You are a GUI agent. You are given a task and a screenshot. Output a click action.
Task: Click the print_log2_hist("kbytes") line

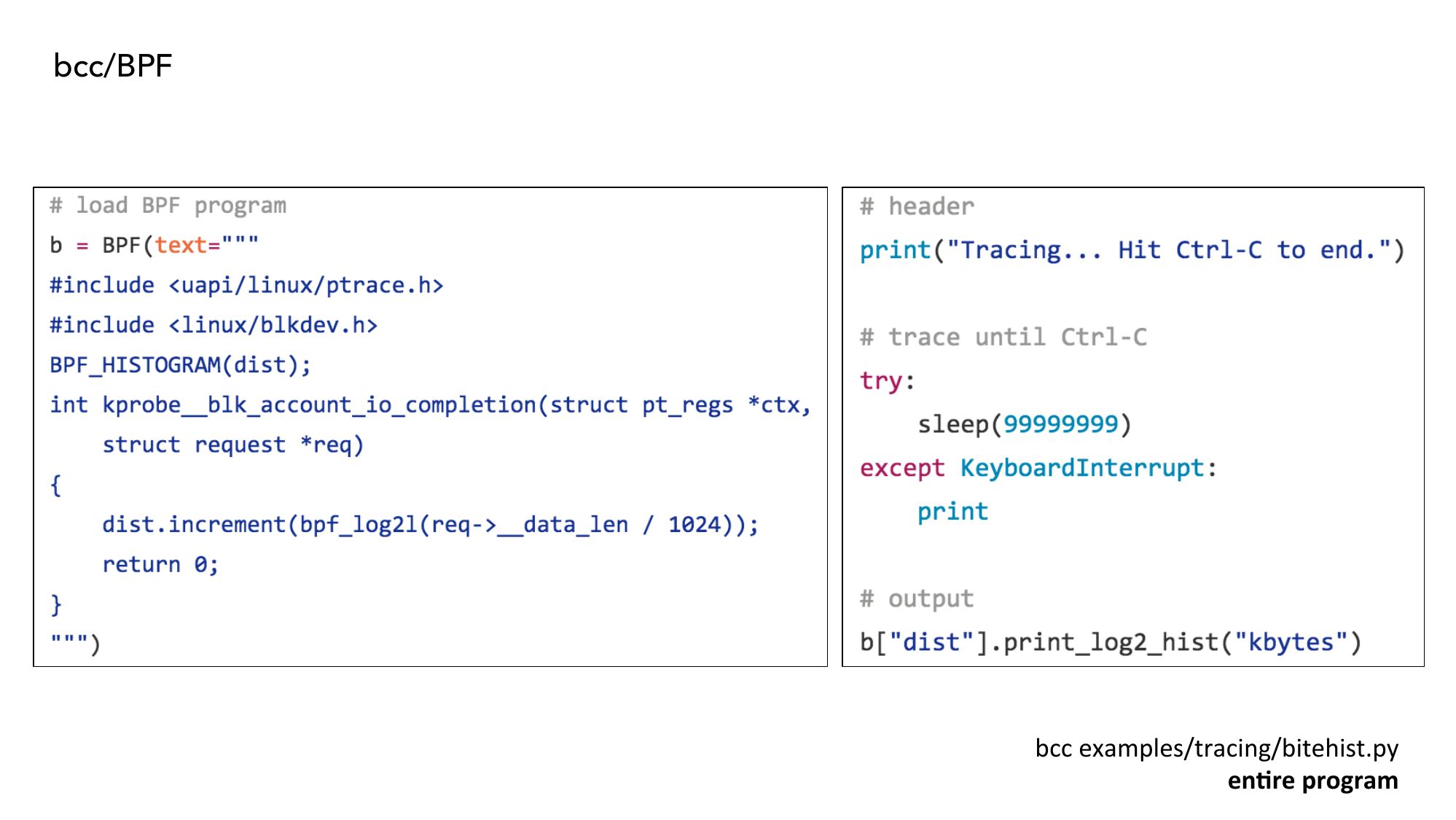(x=1110, y=642)
